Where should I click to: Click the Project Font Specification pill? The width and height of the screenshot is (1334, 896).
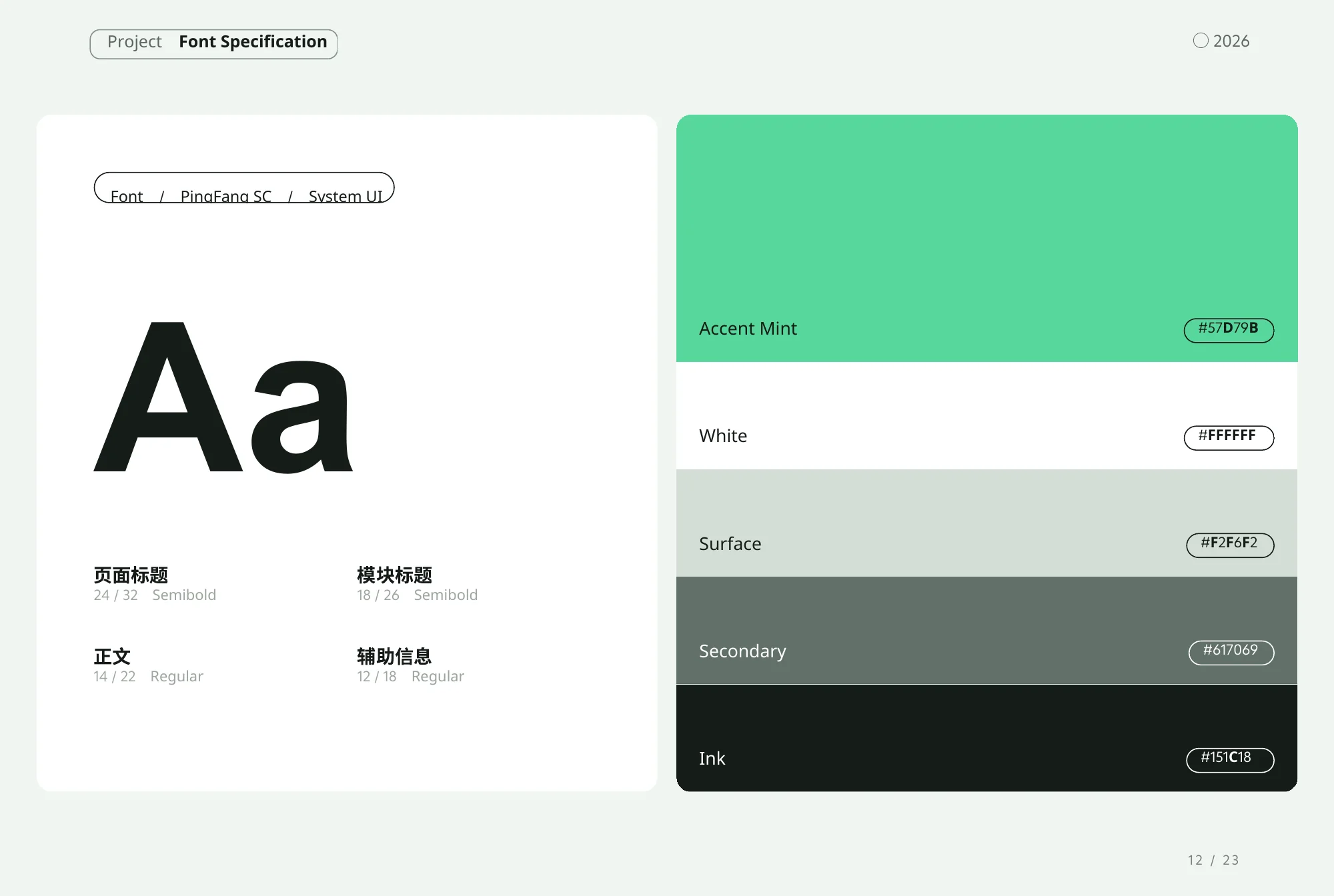[x=213, y=44]
